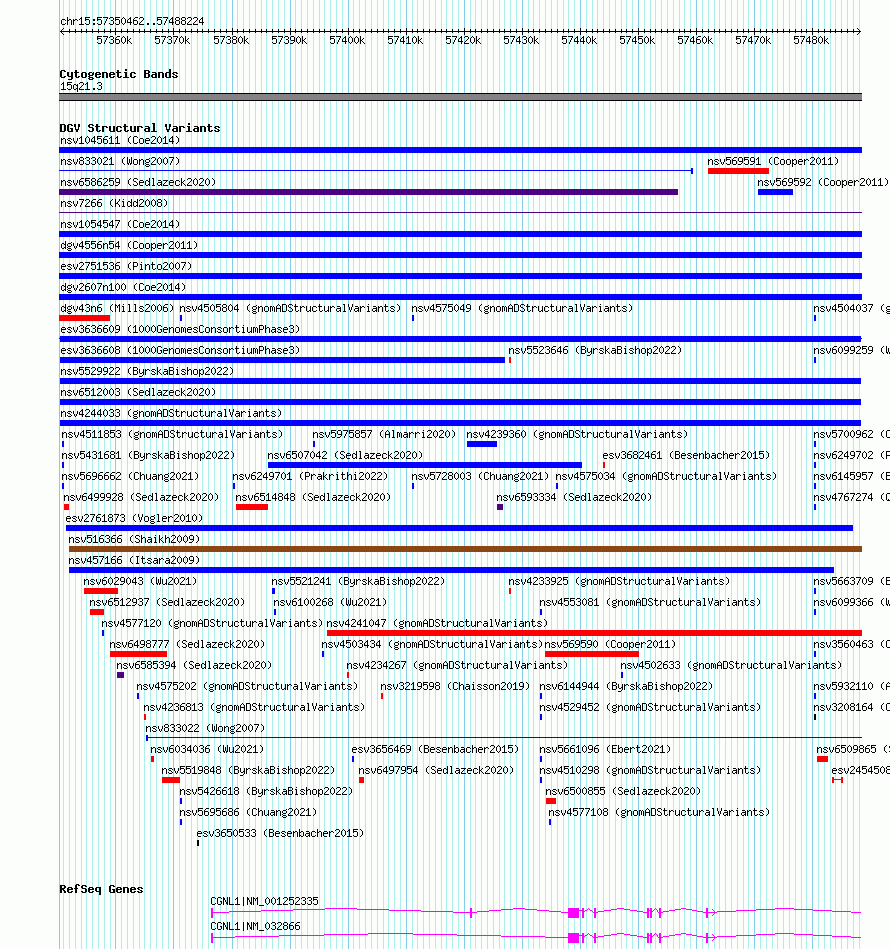
Task: Open nsv5696662 (Chuang2021) label
Action: (130, 476)
